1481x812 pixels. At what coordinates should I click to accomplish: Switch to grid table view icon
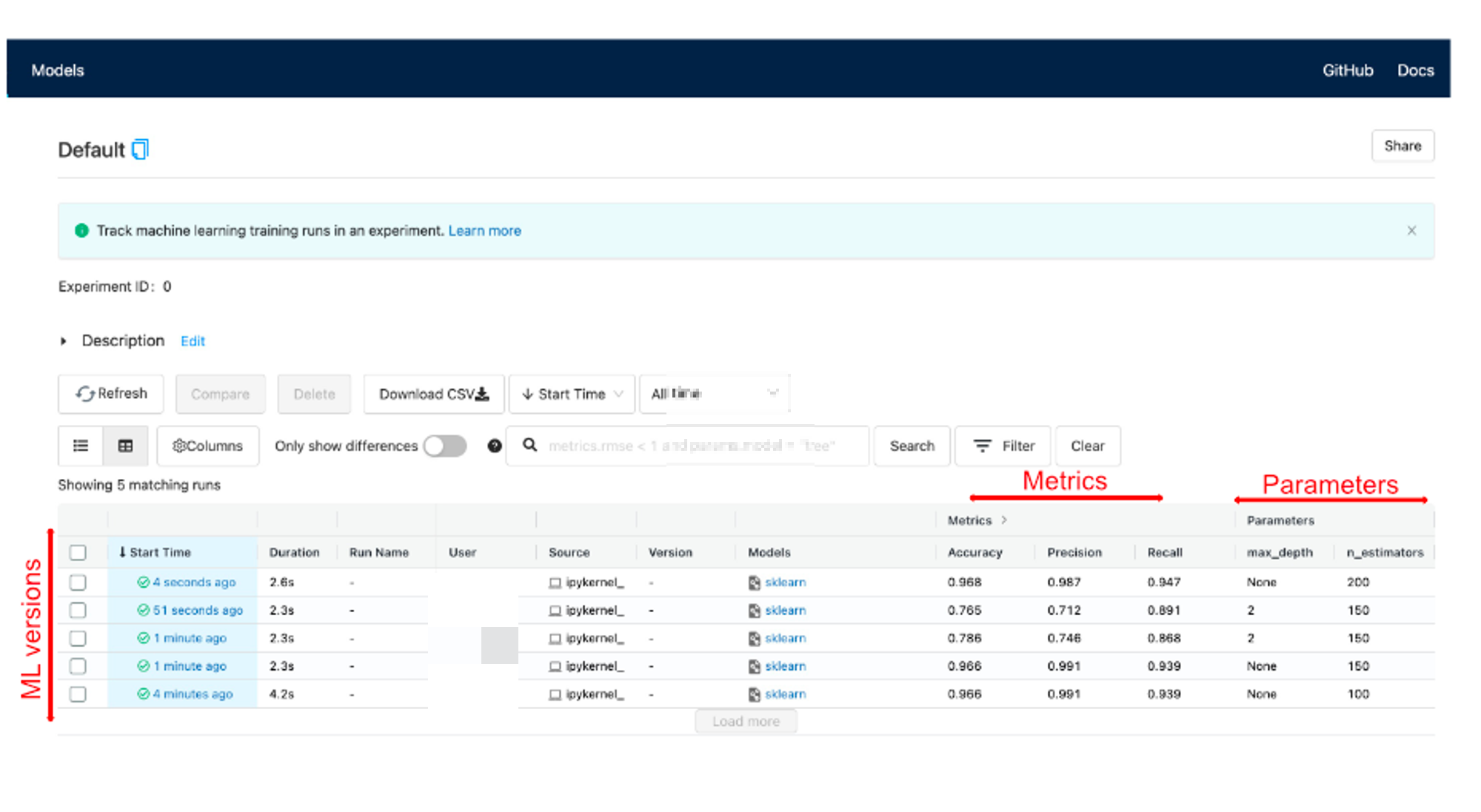coord(126,446)
